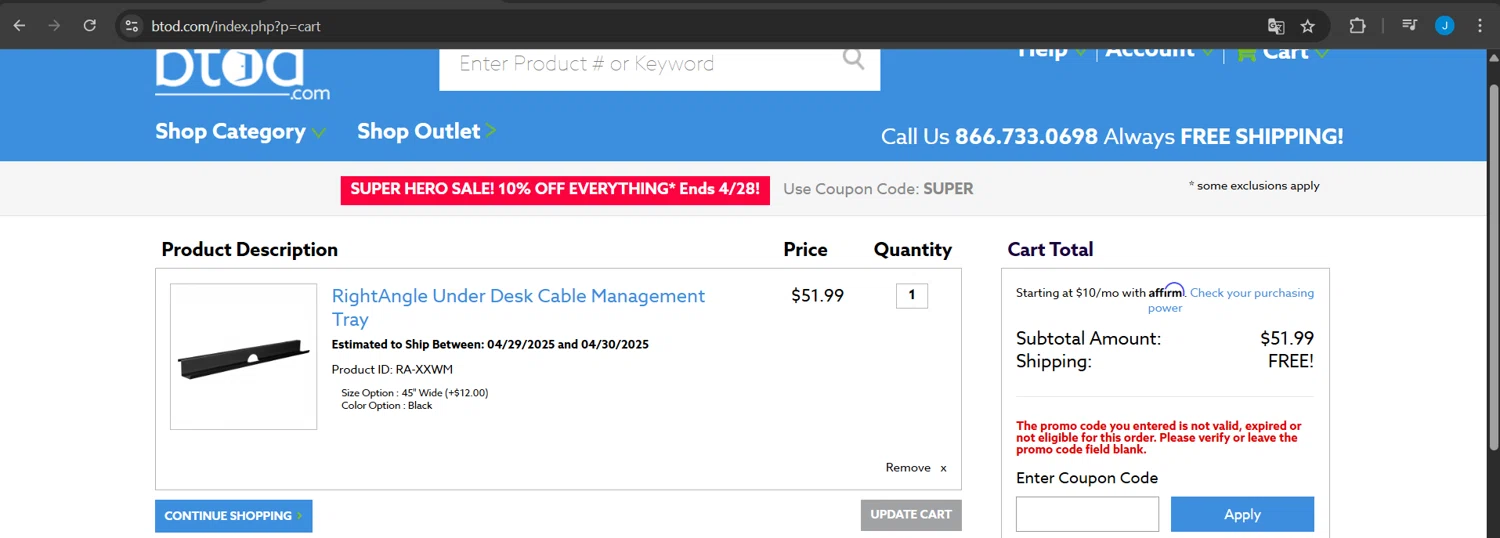Expand the Shop Category menu
The image size is (1500, 538).
[x=240, y=132]
